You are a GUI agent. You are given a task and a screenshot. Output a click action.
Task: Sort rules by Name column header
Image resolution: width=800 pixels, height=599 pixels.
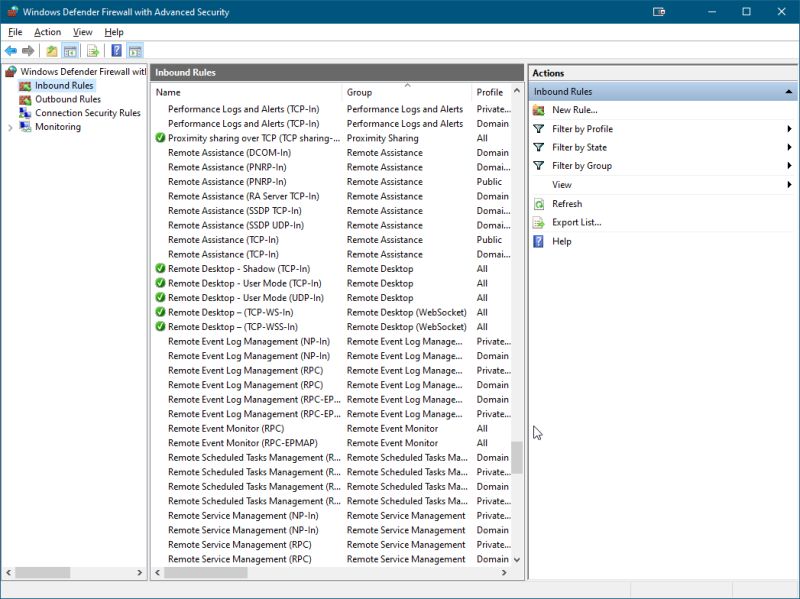[x=247, y=92]
